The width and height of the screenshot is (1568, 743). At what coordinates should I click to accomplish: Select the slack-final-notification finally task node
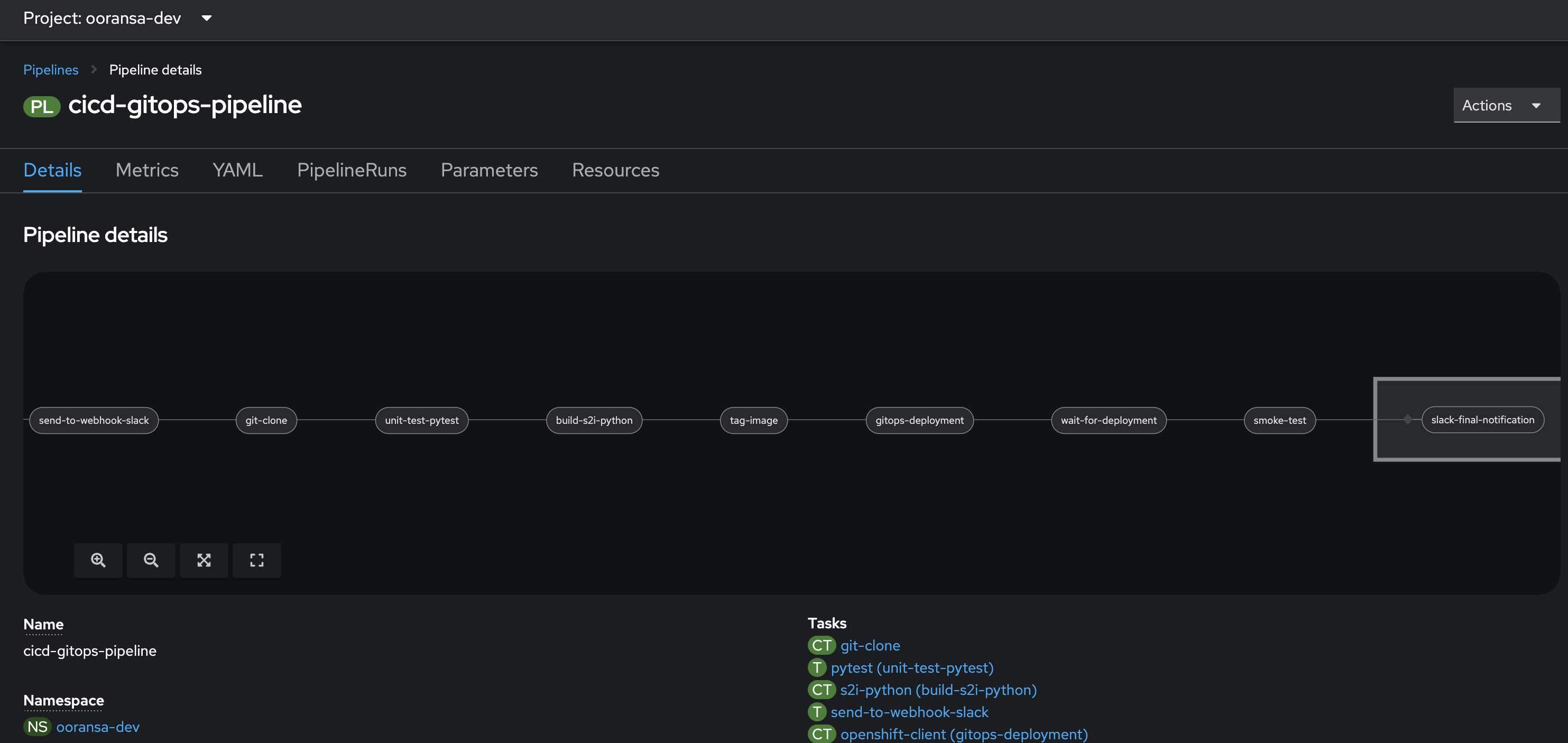[x=1482, y=420]
